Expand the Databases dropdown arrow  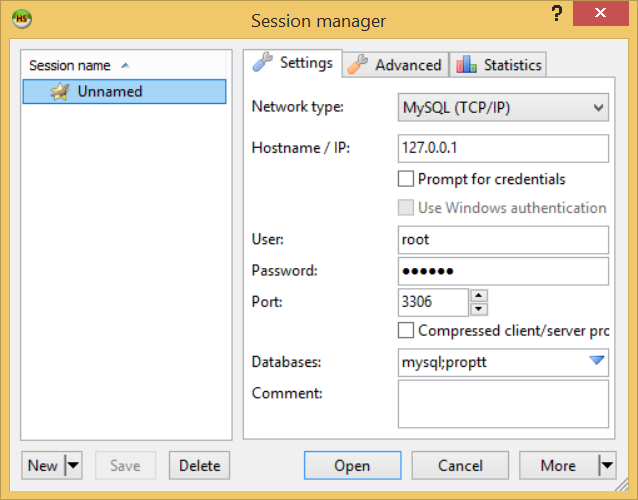[x=597, y=361]
